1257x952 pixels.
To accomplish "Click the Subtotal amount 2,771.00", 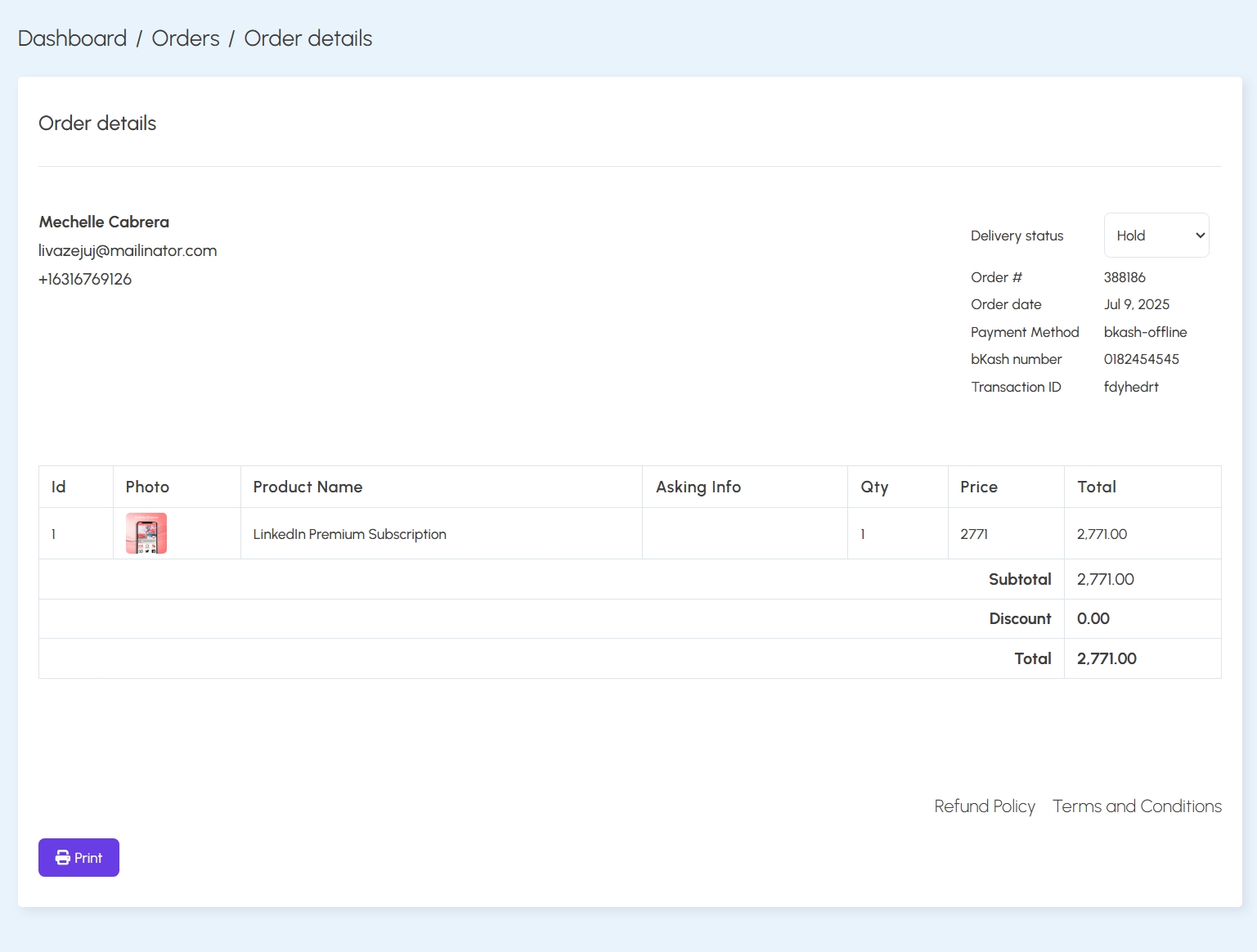I will pos(1106,579).
